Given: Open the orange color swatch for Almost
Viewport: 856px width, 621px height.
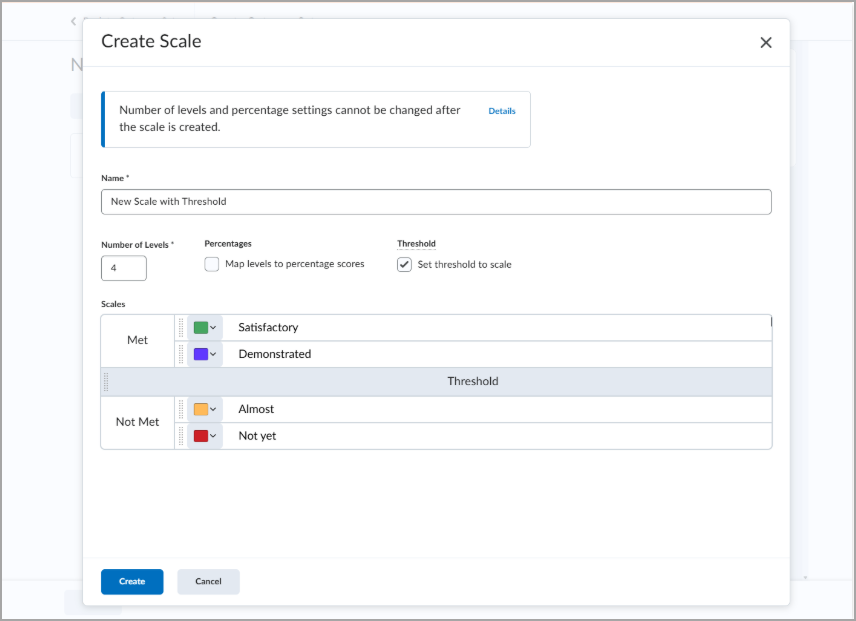Looking at the screenshot, I should point(201,409).
